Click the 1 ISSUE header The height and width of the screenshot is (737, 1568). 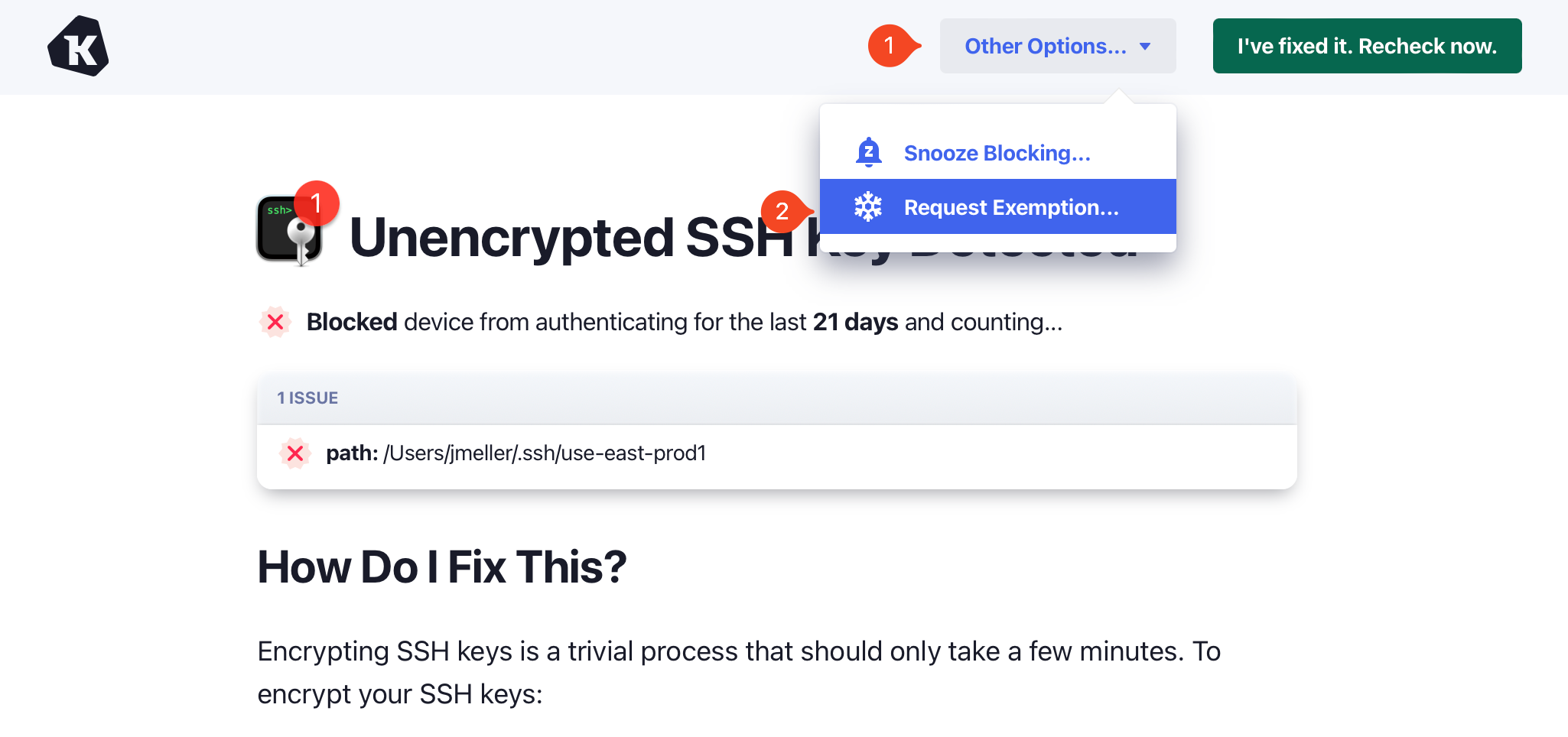[307, 398]
